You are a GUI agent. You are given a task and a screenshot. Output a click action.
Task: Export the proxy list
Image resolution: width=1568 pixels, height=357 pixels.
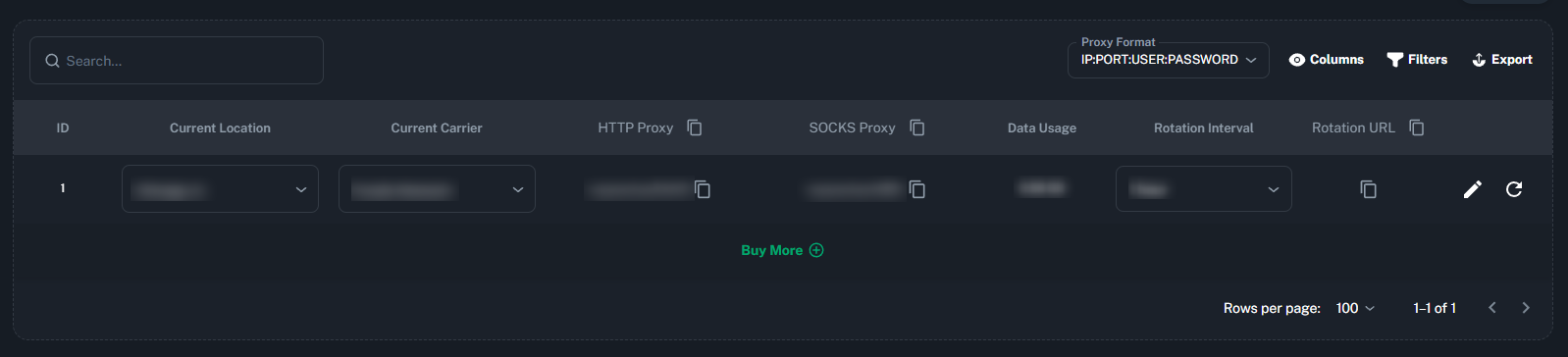(x=1502, y=60)
